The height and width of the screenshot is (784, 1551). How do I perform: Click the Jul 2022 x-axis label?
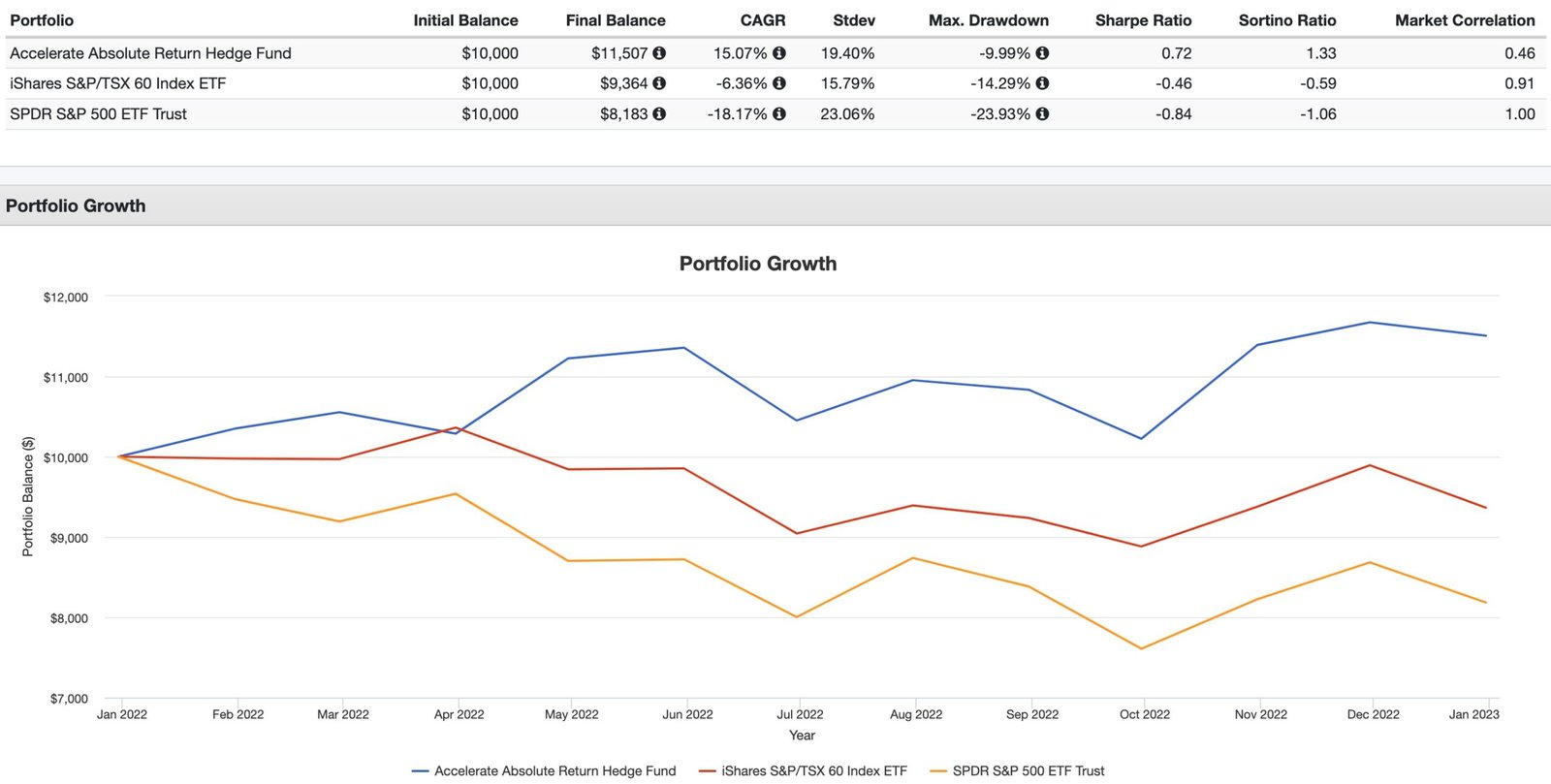tap(800, 714)
